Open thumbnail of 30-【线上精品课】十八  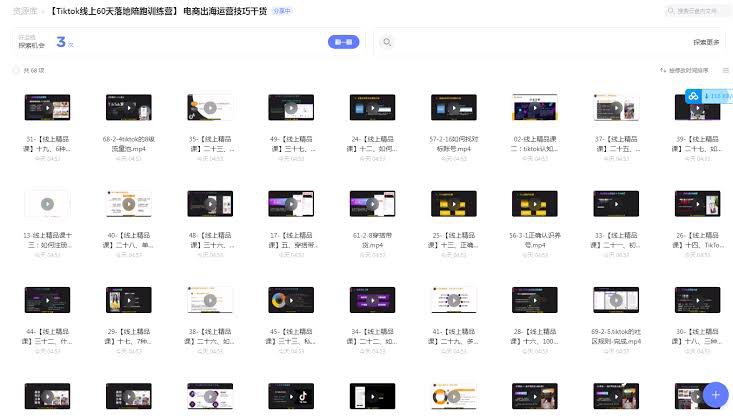[697, 300]
